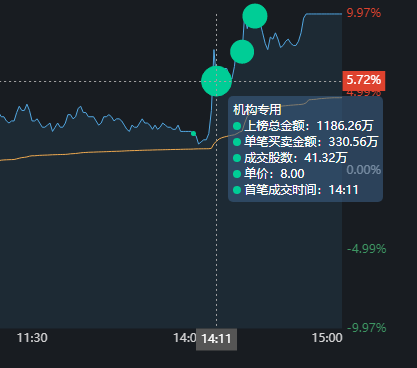
Task: Click the flat blue limit-up price line
Action: [324, 14]
